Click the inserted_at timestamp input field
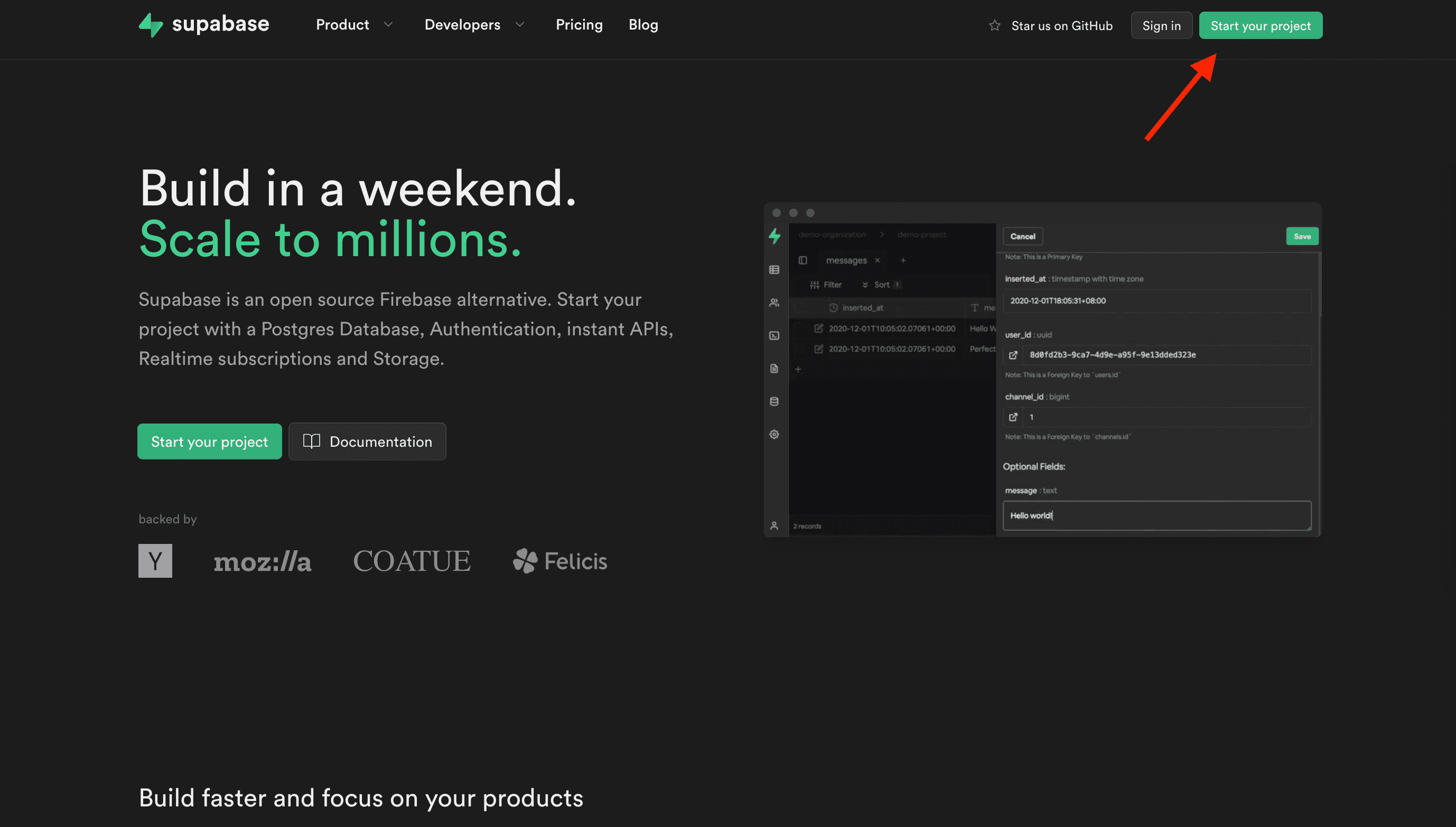 click(1156, 301)
